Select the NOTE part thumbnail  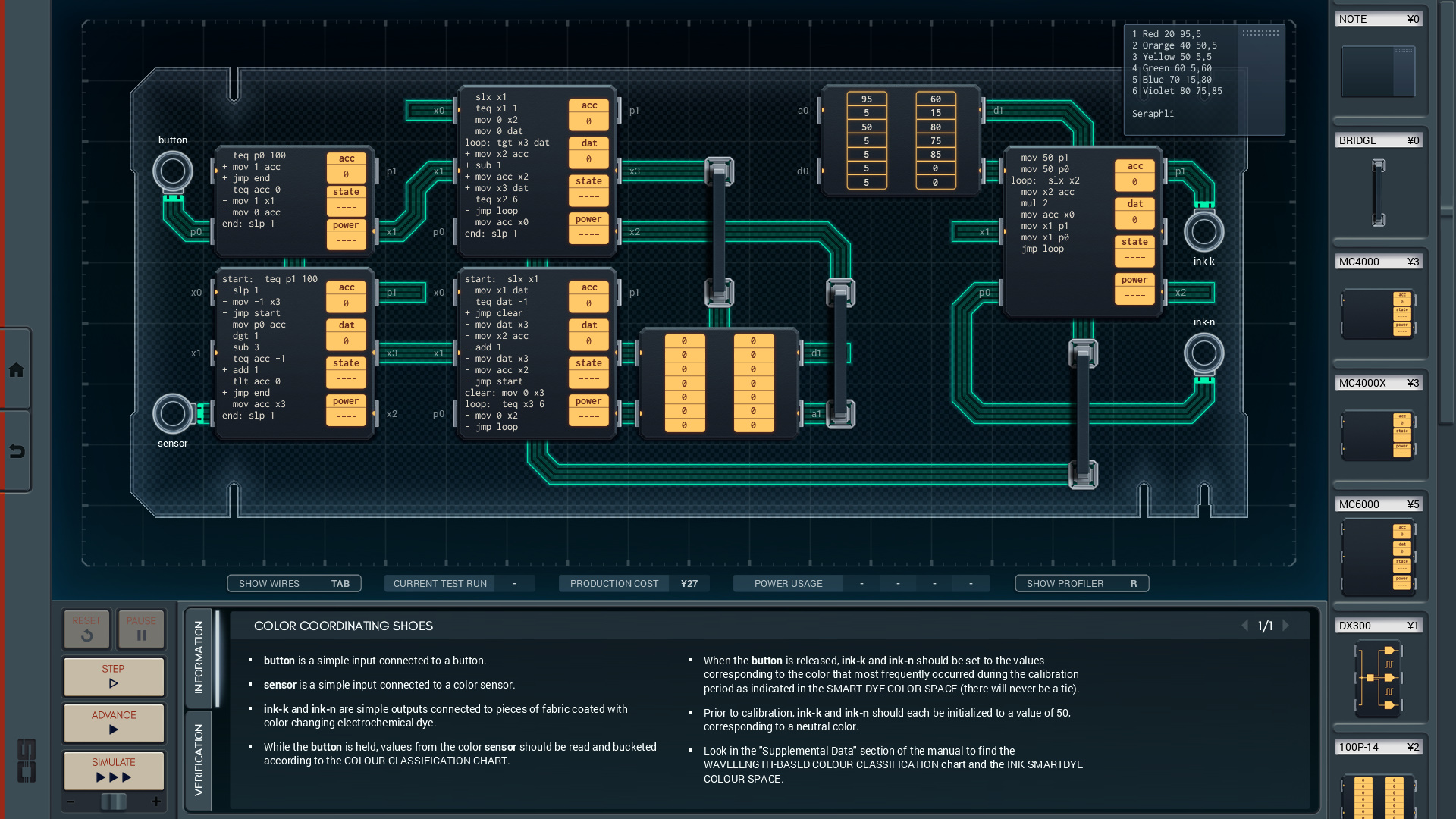pos(1378,71)
